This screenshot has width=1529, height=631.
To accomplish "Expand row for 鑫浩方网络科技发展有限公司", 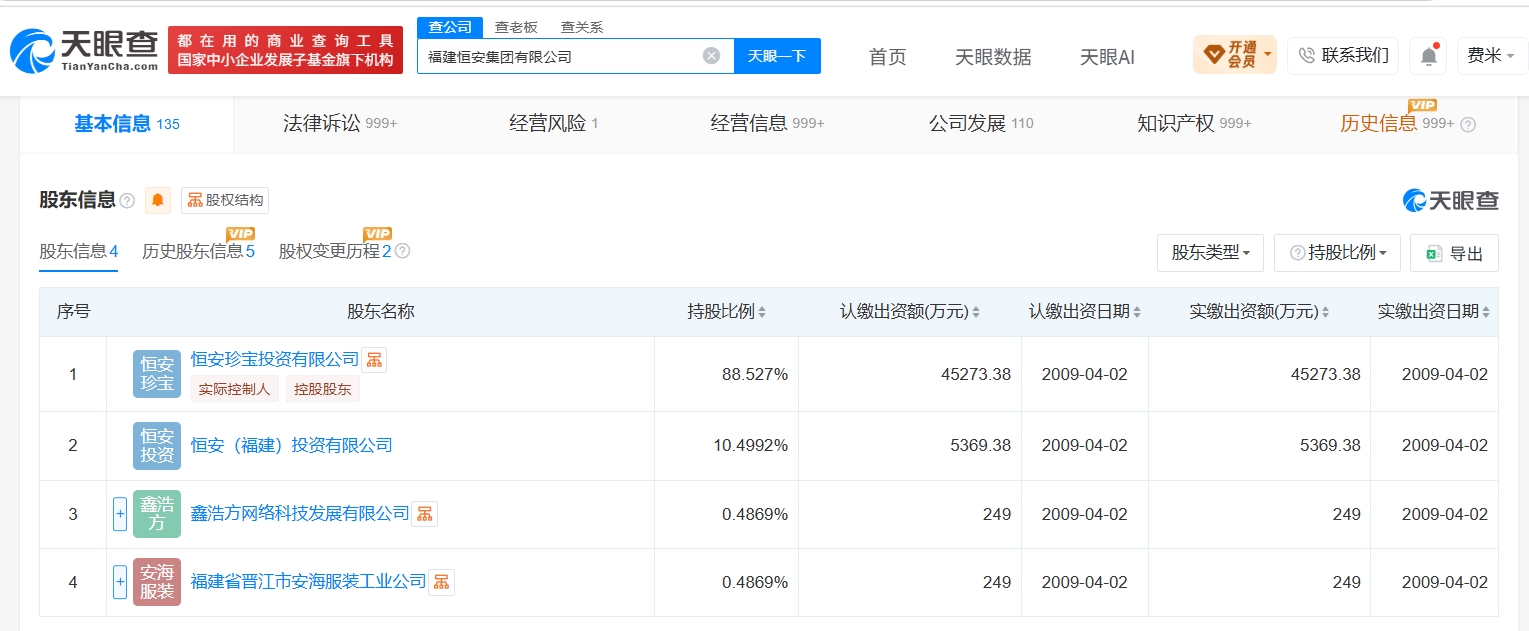I will (120, 514).
